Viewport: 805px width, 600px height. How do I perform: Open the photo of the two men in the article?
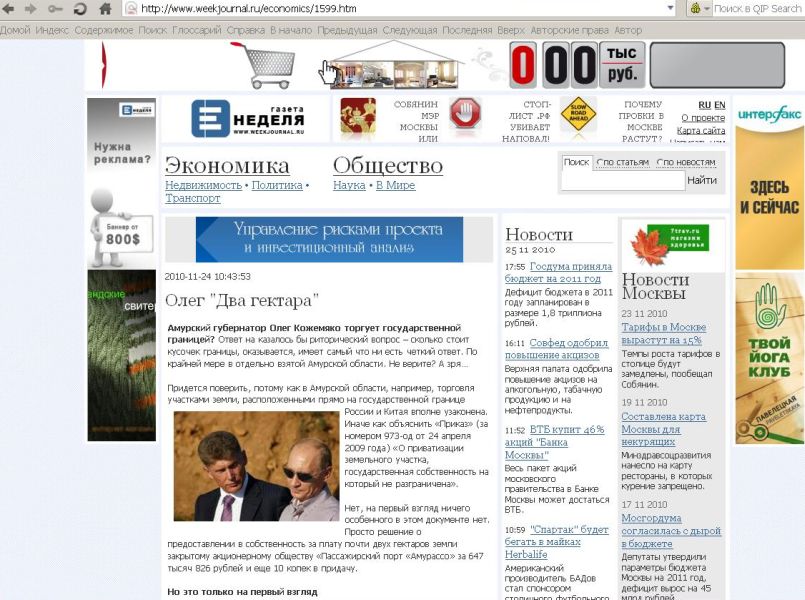pyautogui.click(x=256, y=466)
